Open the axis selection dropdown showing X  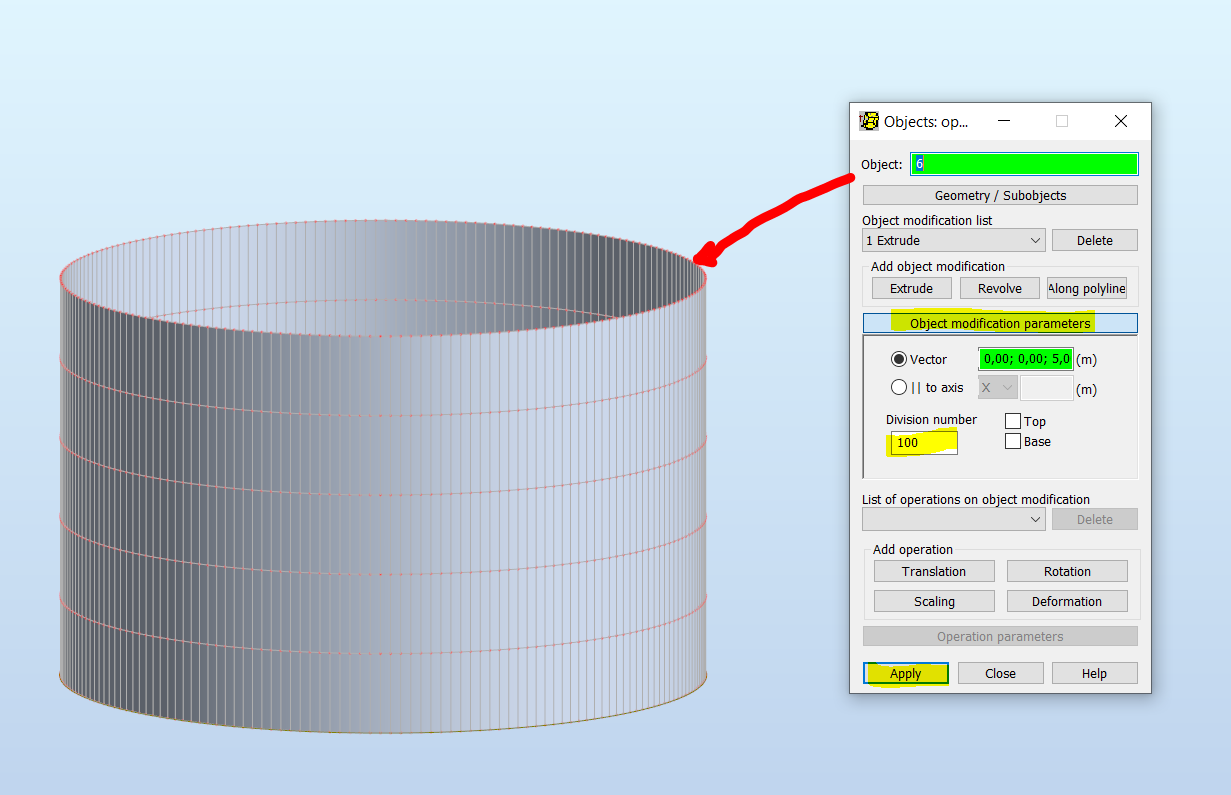997,387
